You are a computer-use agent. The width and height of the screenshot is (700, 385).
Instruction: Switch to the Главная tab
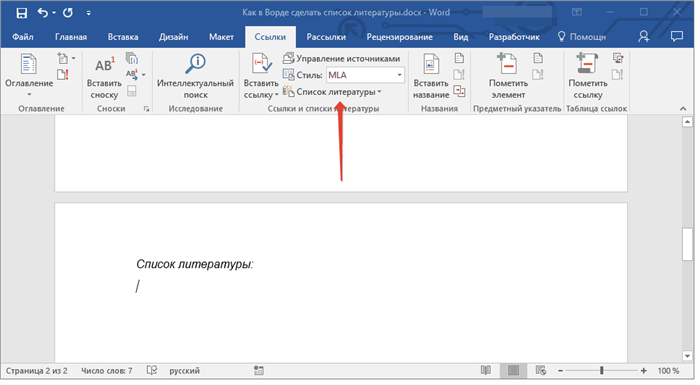pos(71,37)
